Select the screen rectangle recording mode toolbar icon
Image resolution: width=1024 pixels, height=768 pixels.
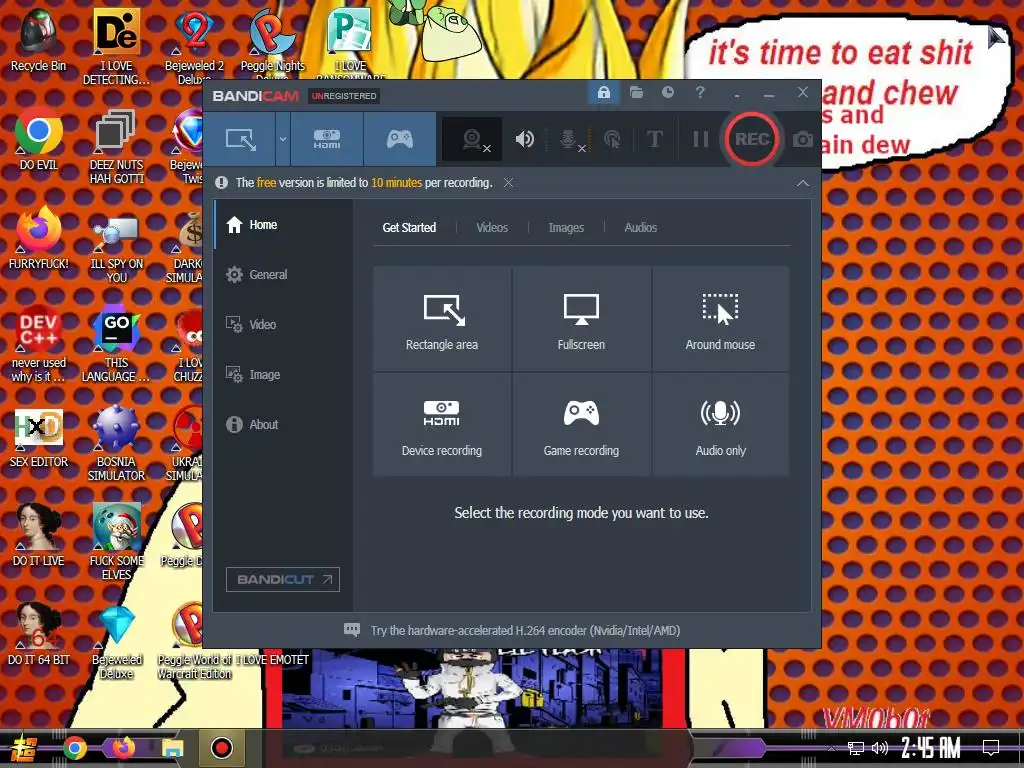click(240, 139)
